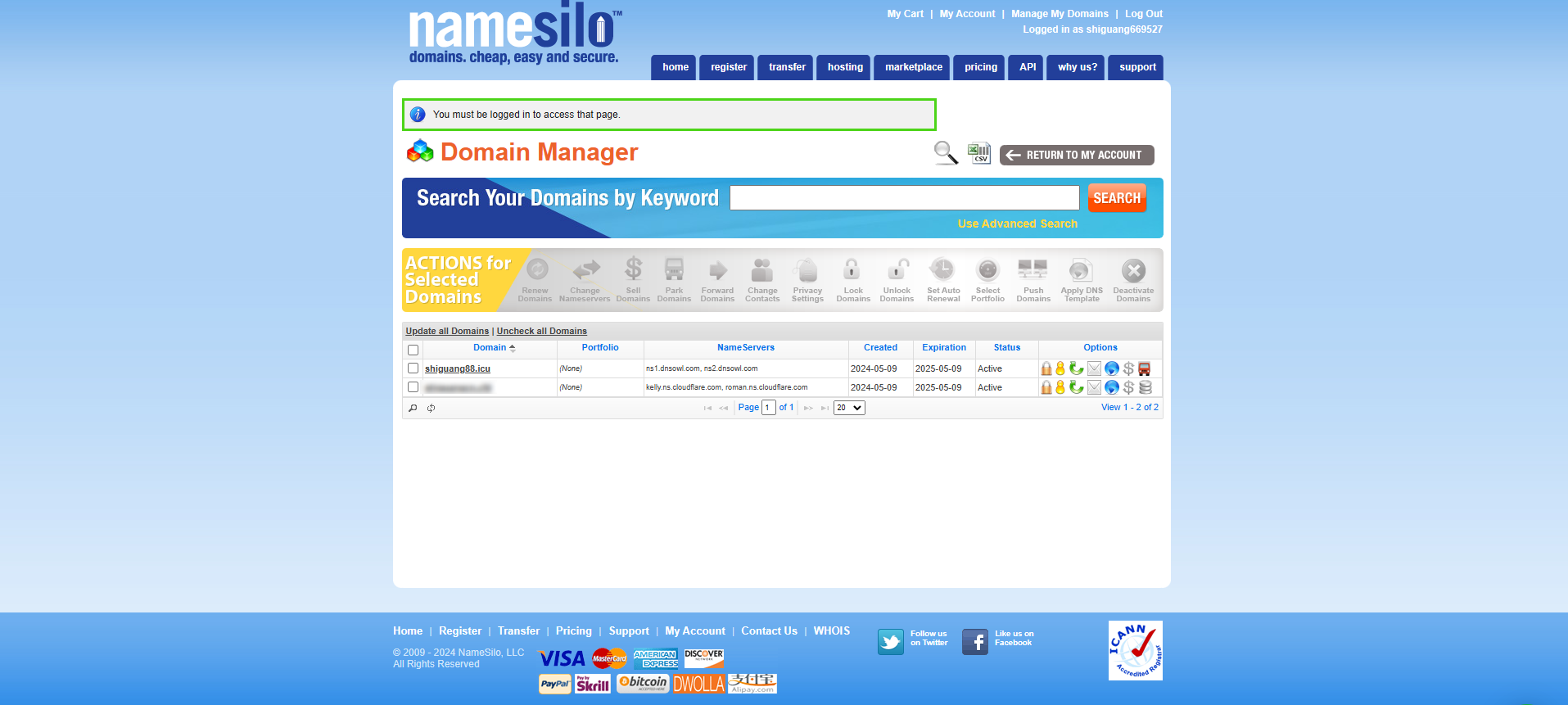
Task: Click the blue globe icon for shiguang88.icu
Action: coord(1111,368)
